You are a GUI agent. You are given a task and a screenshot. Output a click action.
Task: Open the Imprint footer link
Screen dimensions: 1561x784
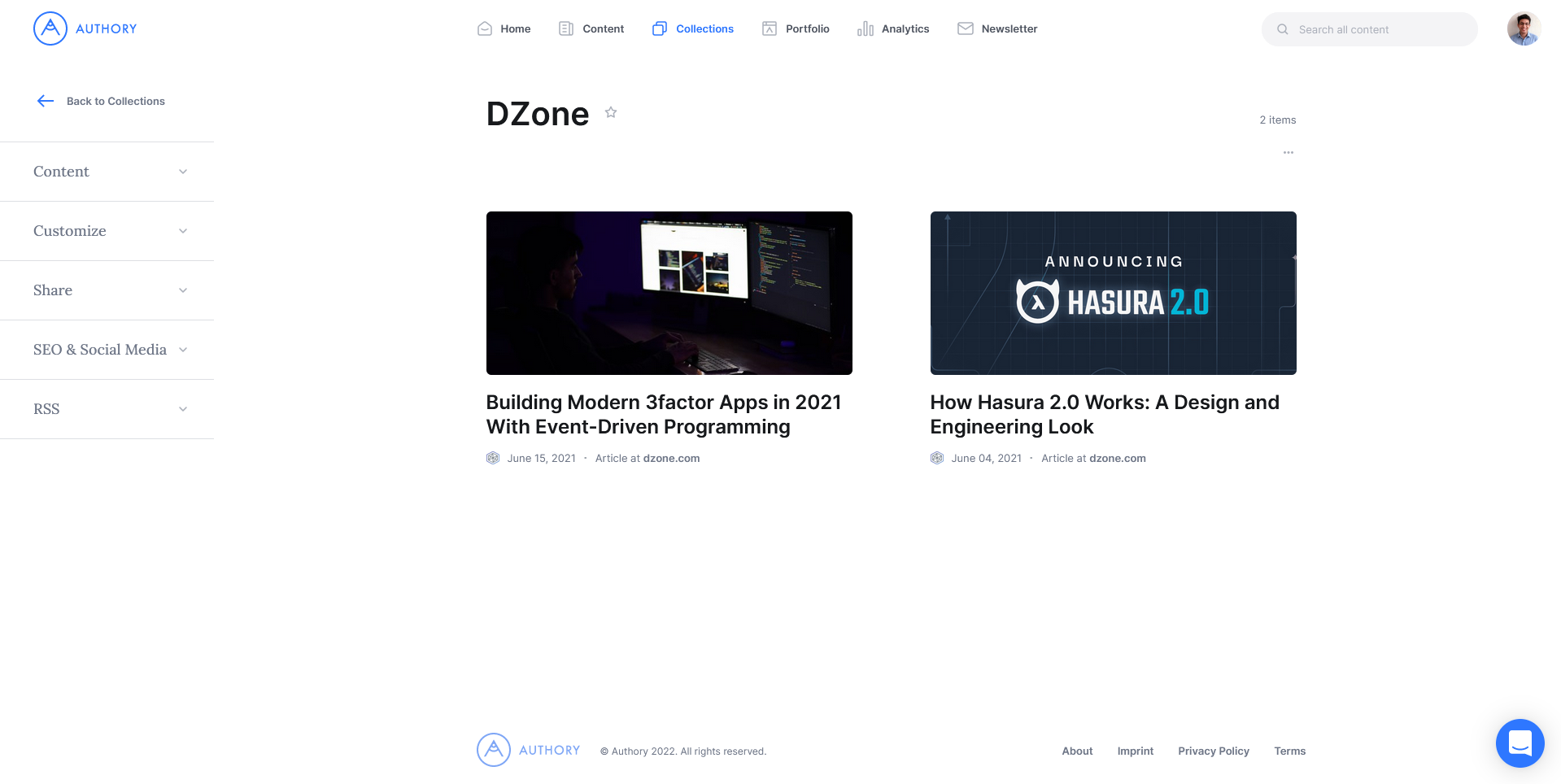[1136, 751]
